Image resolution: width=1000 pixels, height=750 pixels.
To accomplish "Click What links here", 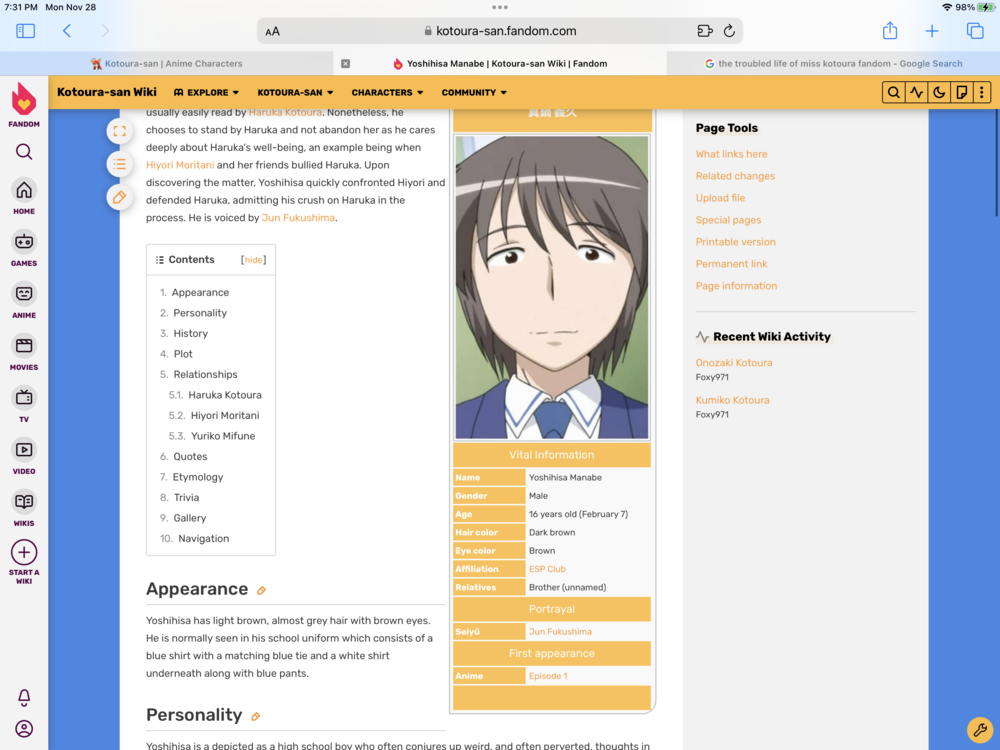I will tap(731, 154).
